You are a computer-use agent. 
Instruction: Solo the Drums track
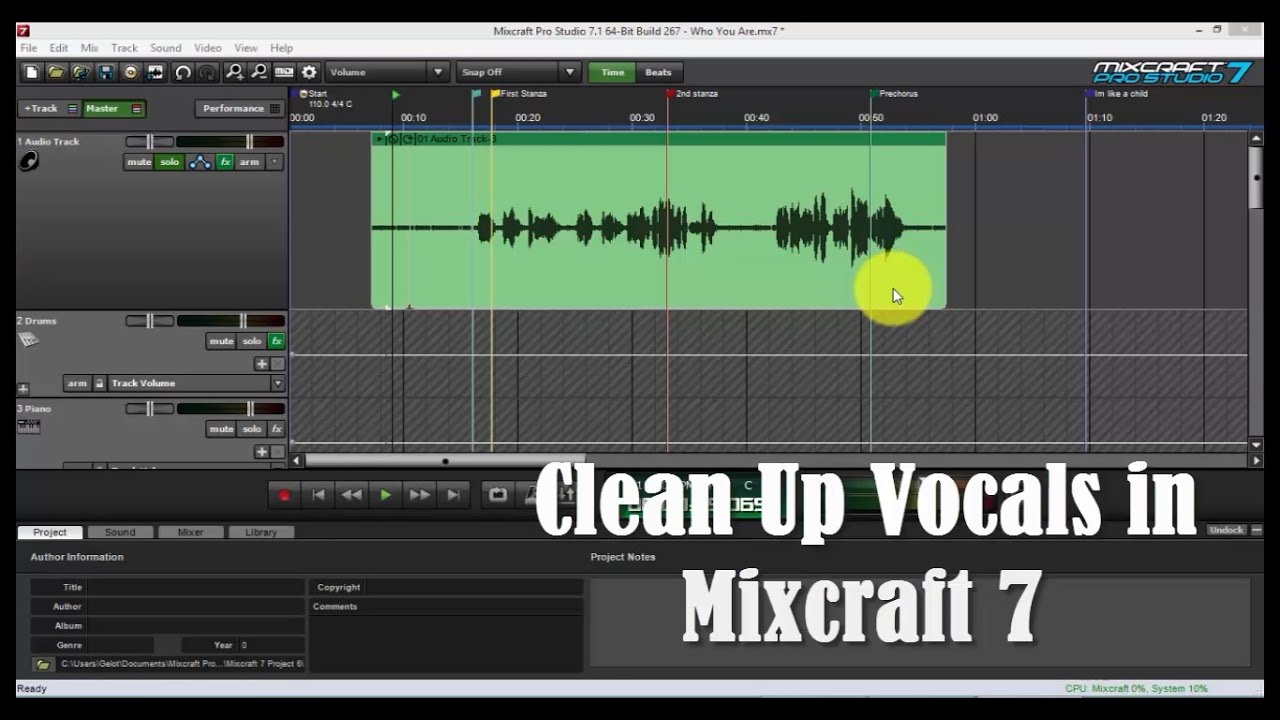pos(252,341)
